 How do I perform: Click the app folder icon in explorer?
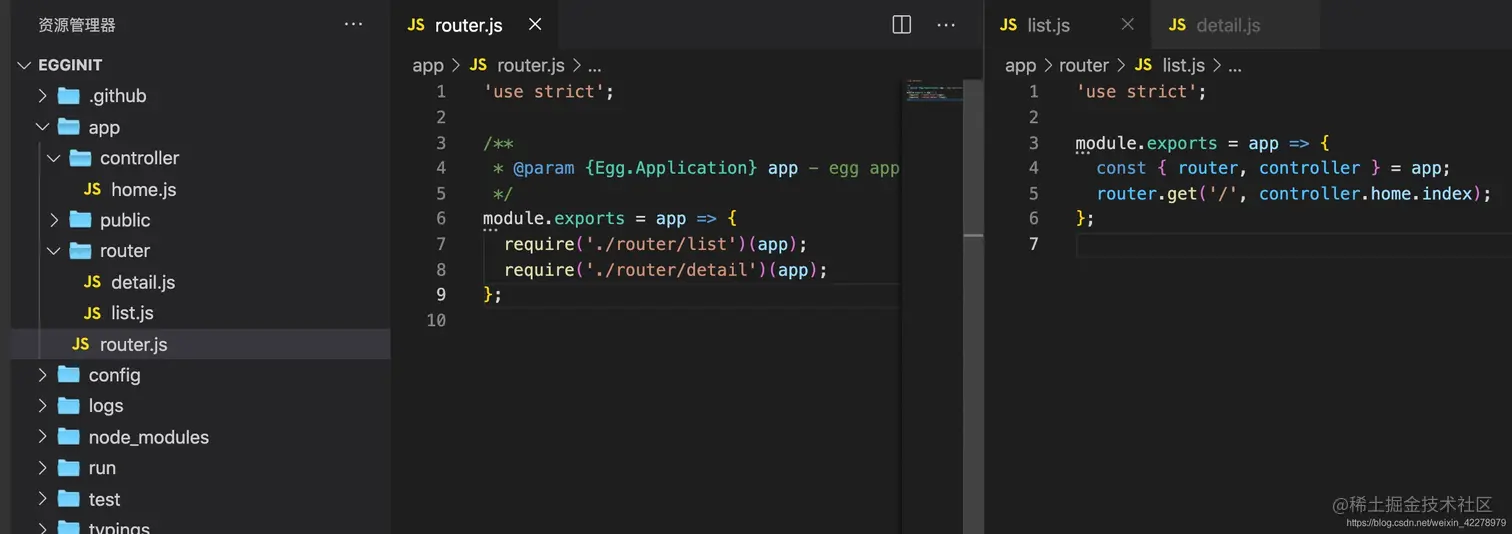pos(68,127)
